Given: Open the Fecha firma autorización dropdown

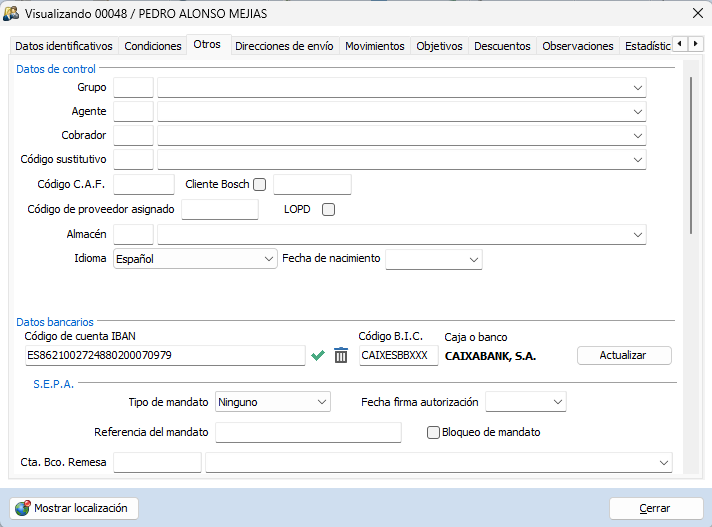Looking at the screenshot, I should pos(557,402).
